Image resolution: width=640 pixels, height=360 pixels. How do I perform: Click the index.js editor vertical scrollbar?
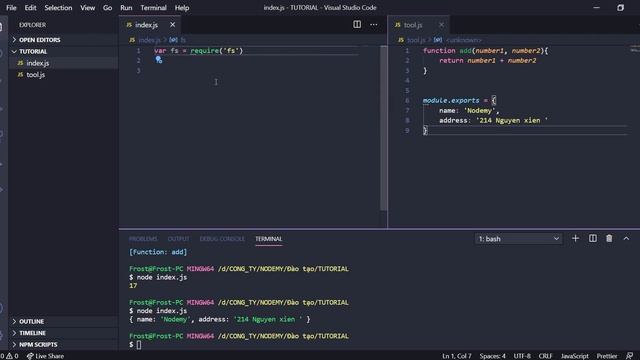click(383, 127)
